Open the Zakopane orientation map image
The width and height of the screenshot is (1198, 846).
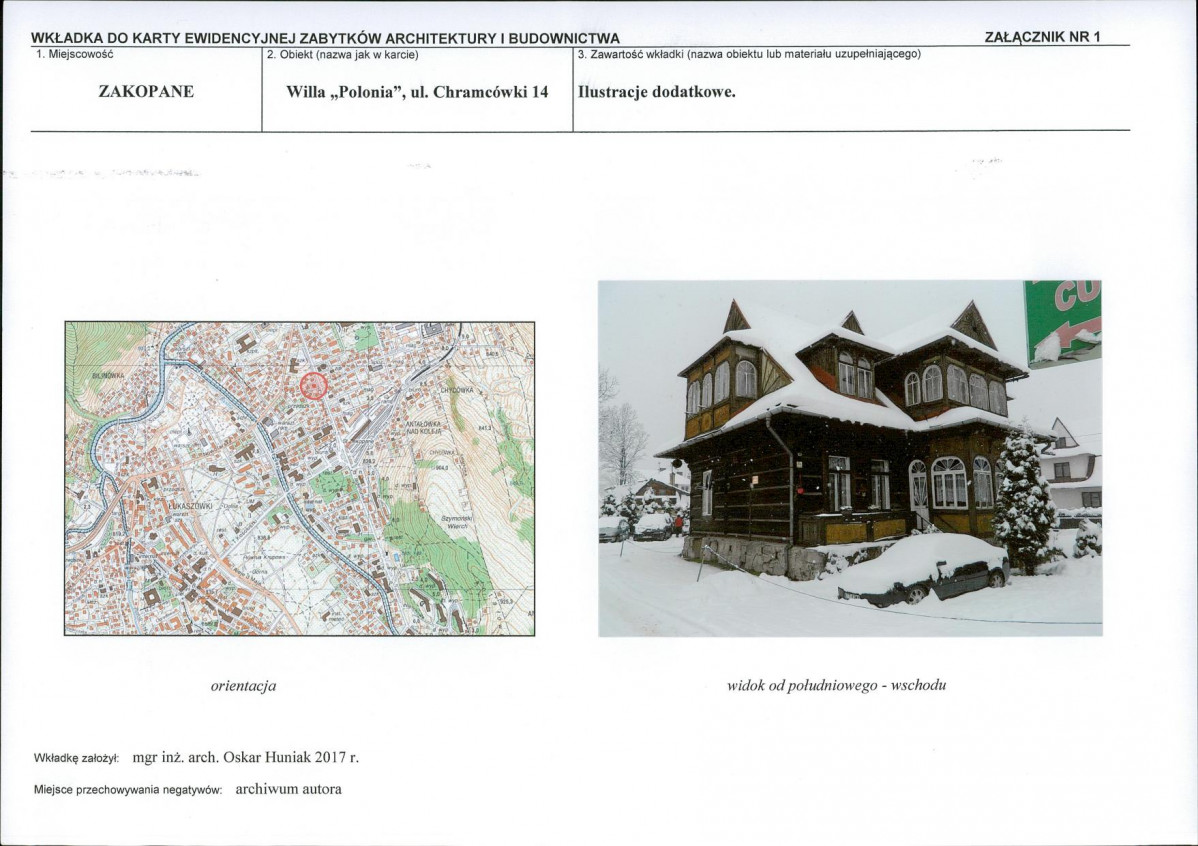tap(300, 478)
